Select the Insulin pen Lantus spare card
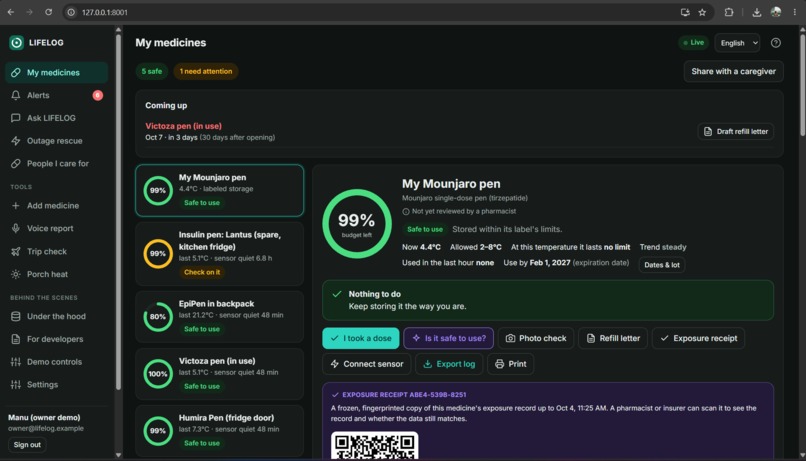Image resolution: width=806 pixels, height=461 pixels. pyautogui.click(x=219, y=253)
